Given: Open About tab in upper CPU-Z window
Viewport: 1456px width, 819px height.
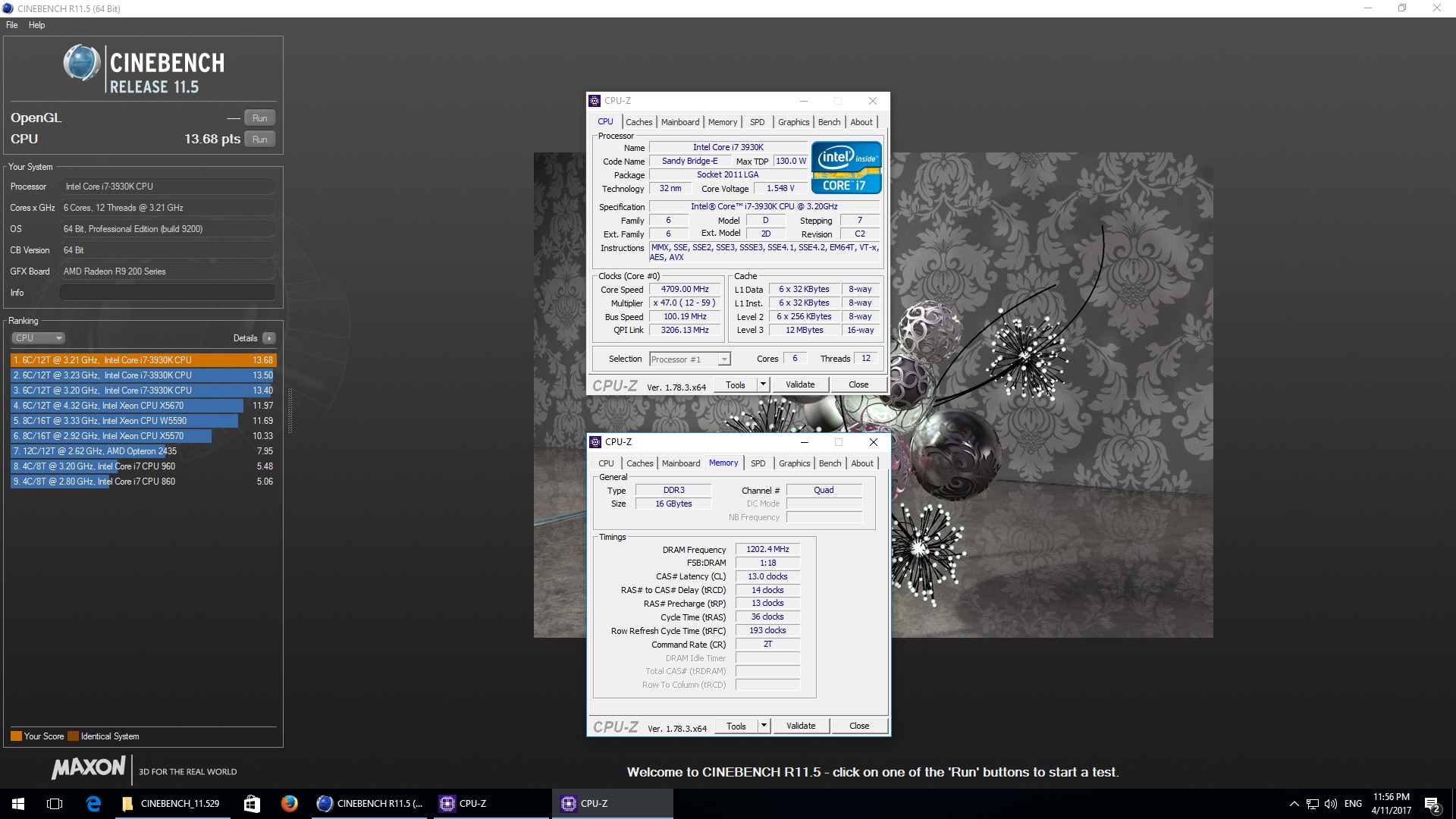Looking at the screenshot, I should pyautogui.click(x=861, y=122).
